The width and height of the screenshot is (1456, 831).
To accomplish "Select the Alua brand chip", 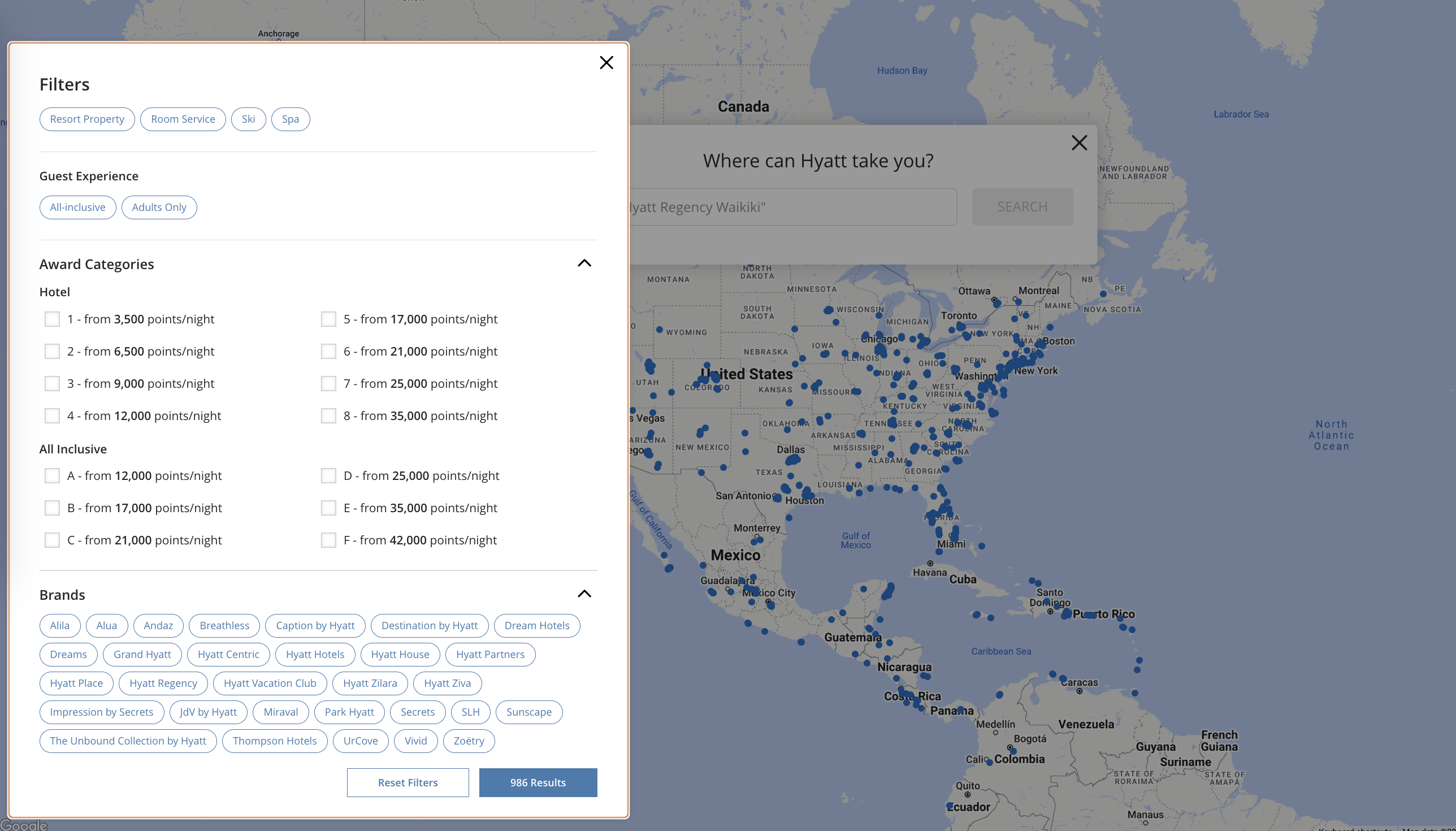I will coord(107,626).
